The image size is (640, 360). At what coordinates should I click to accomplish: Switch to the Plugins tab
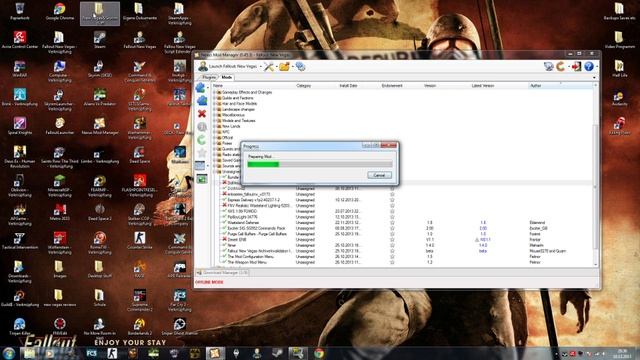click(x=209, y=77)
